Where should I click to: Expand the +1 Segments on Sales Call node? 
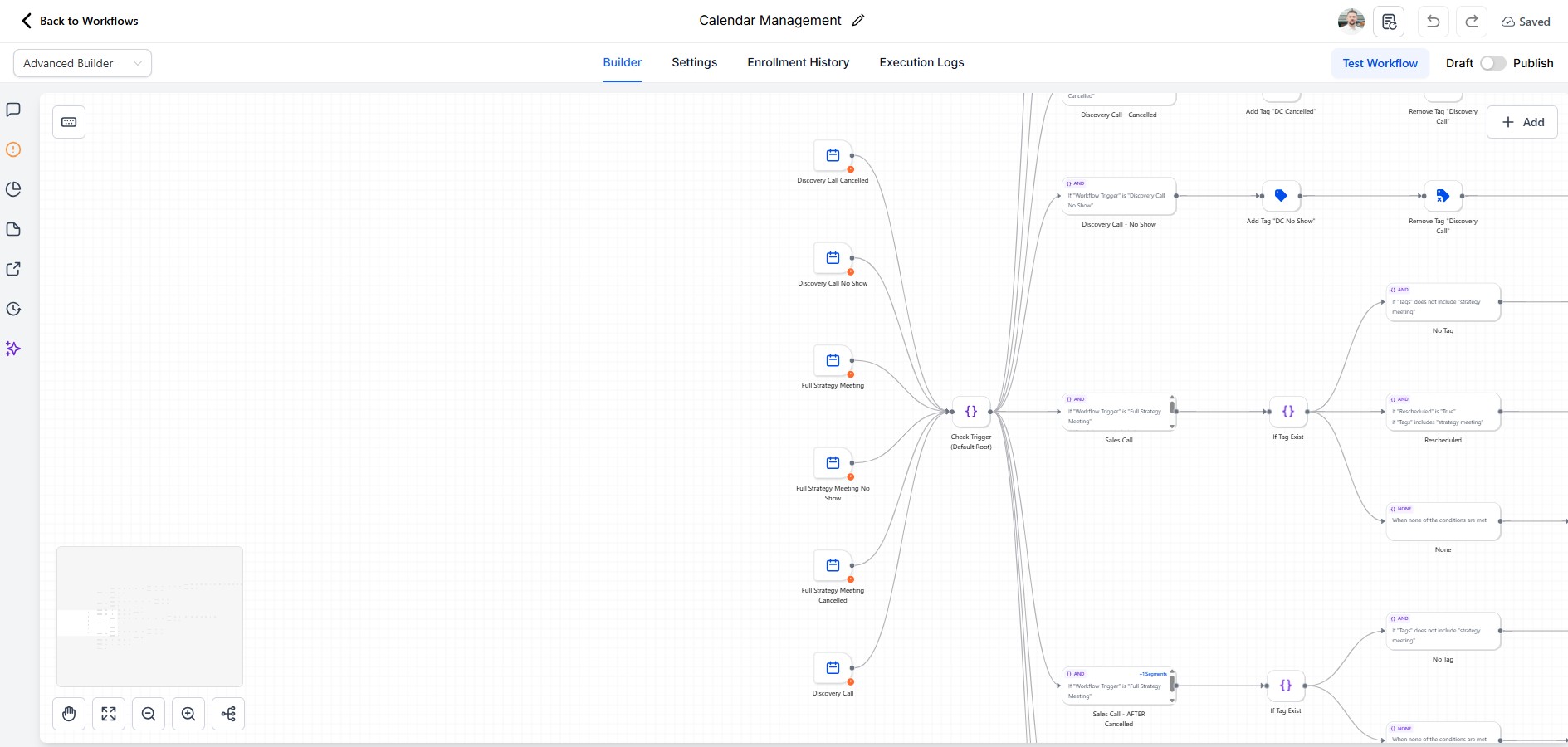[1153, 674]
